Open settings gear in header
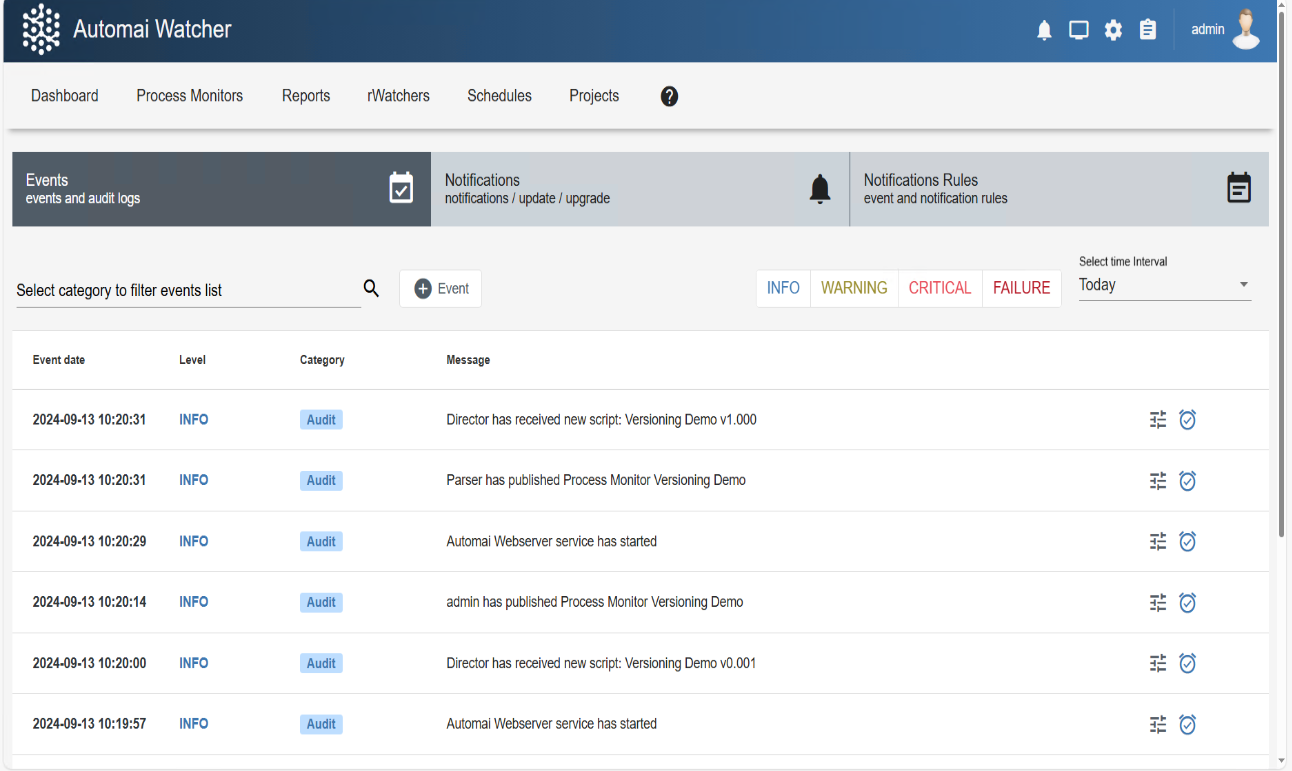 coord(1113,30)
